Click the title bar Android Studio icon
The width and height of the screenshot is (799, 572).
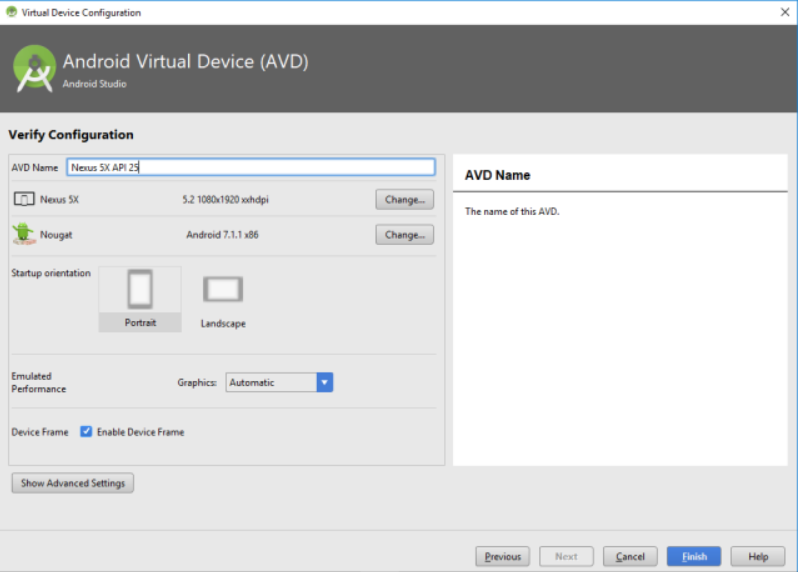(11, 12)
